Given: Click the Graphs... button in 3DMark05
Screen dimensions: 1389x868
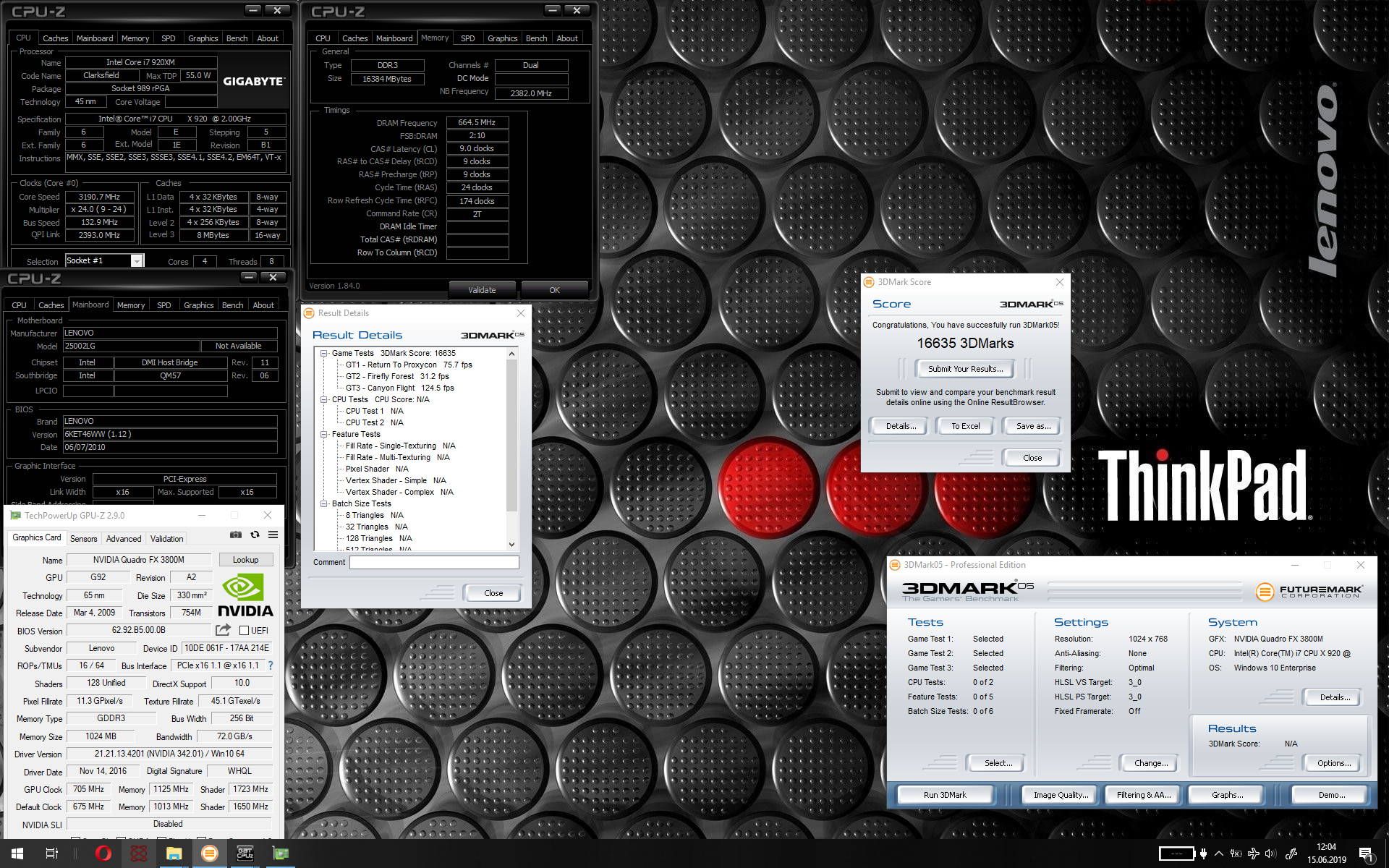Looking at the screenshot, I should 1228,794.
